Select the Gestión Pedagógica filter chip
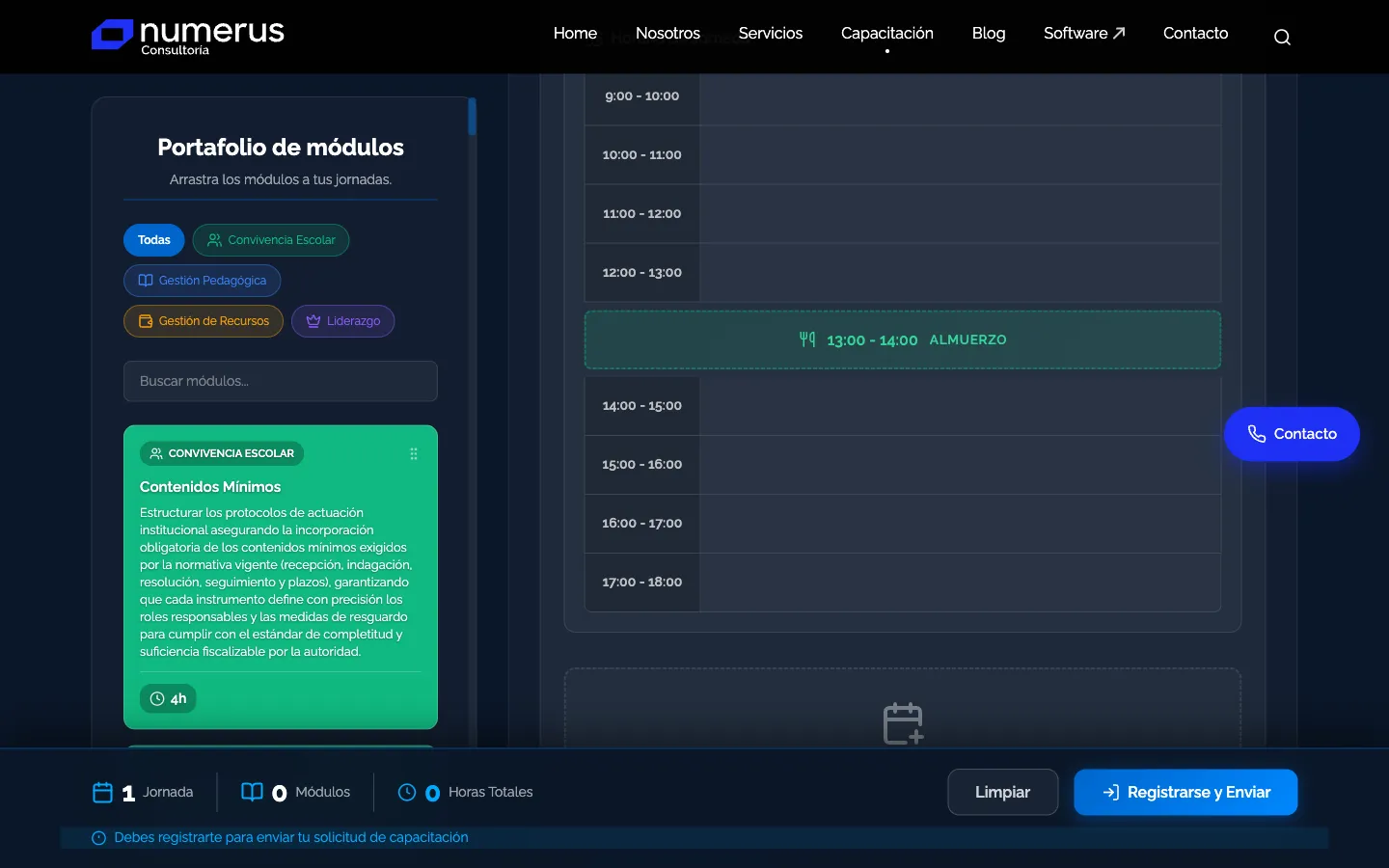This screenshot has height=868, width=1389. (203, 280)
